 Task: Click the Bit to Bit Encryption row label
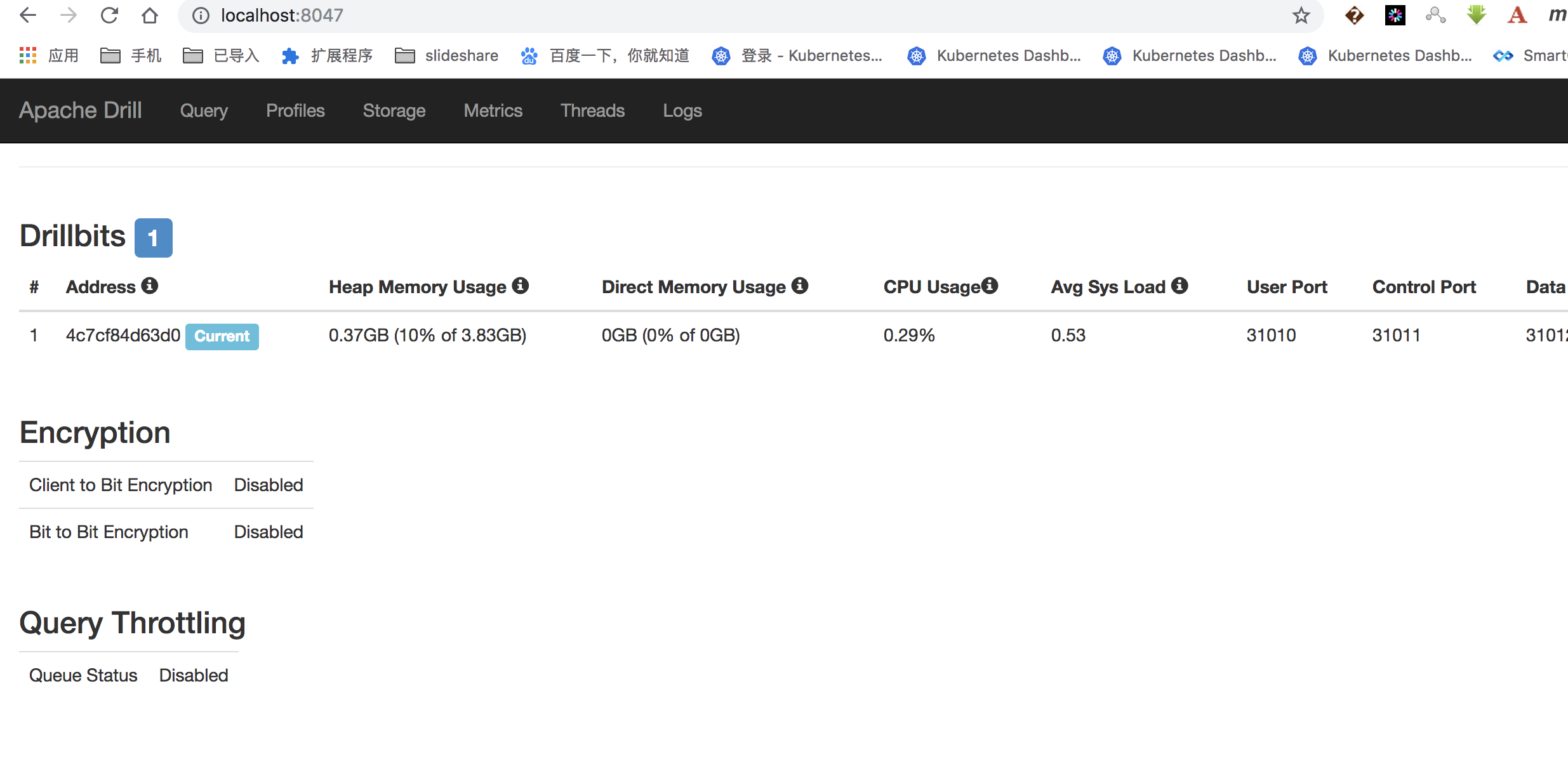(x=109, y=532)
